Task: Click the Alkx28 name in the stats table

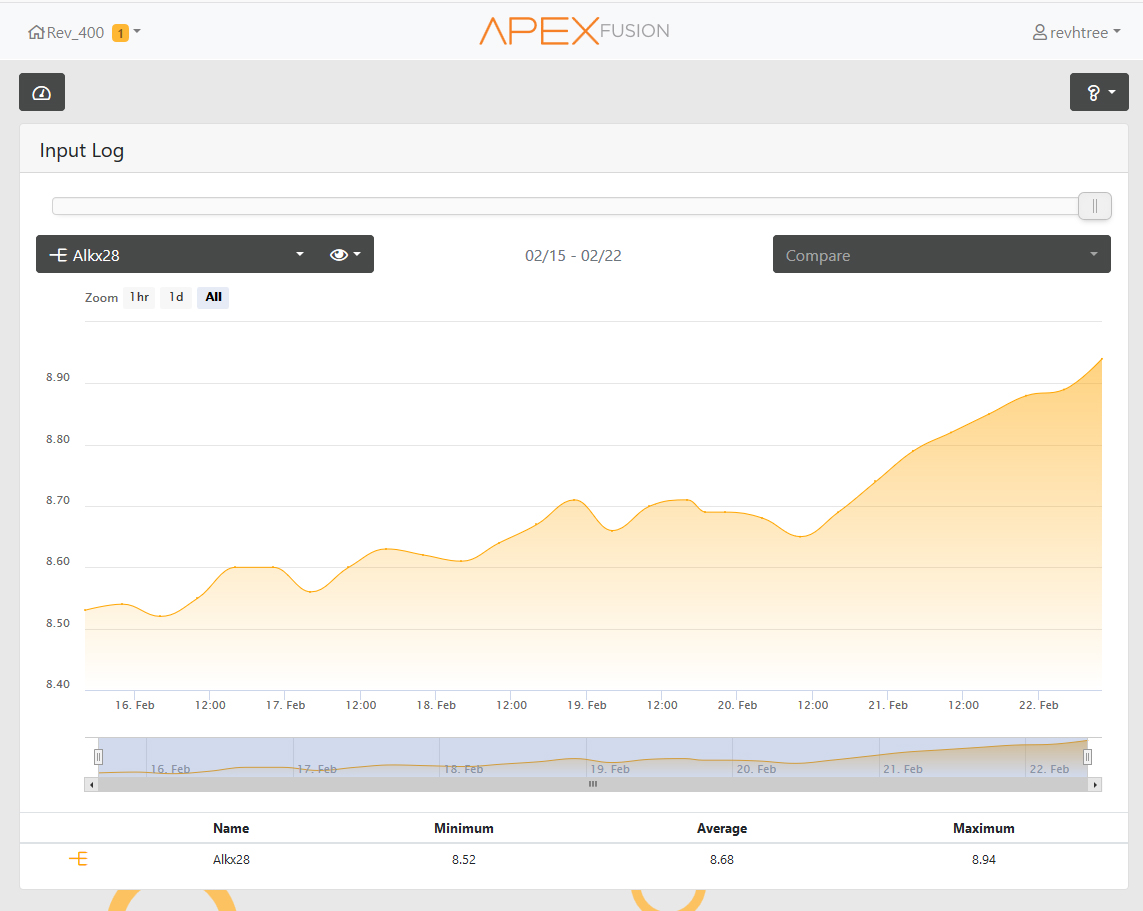Action: (x=231, y=860)
